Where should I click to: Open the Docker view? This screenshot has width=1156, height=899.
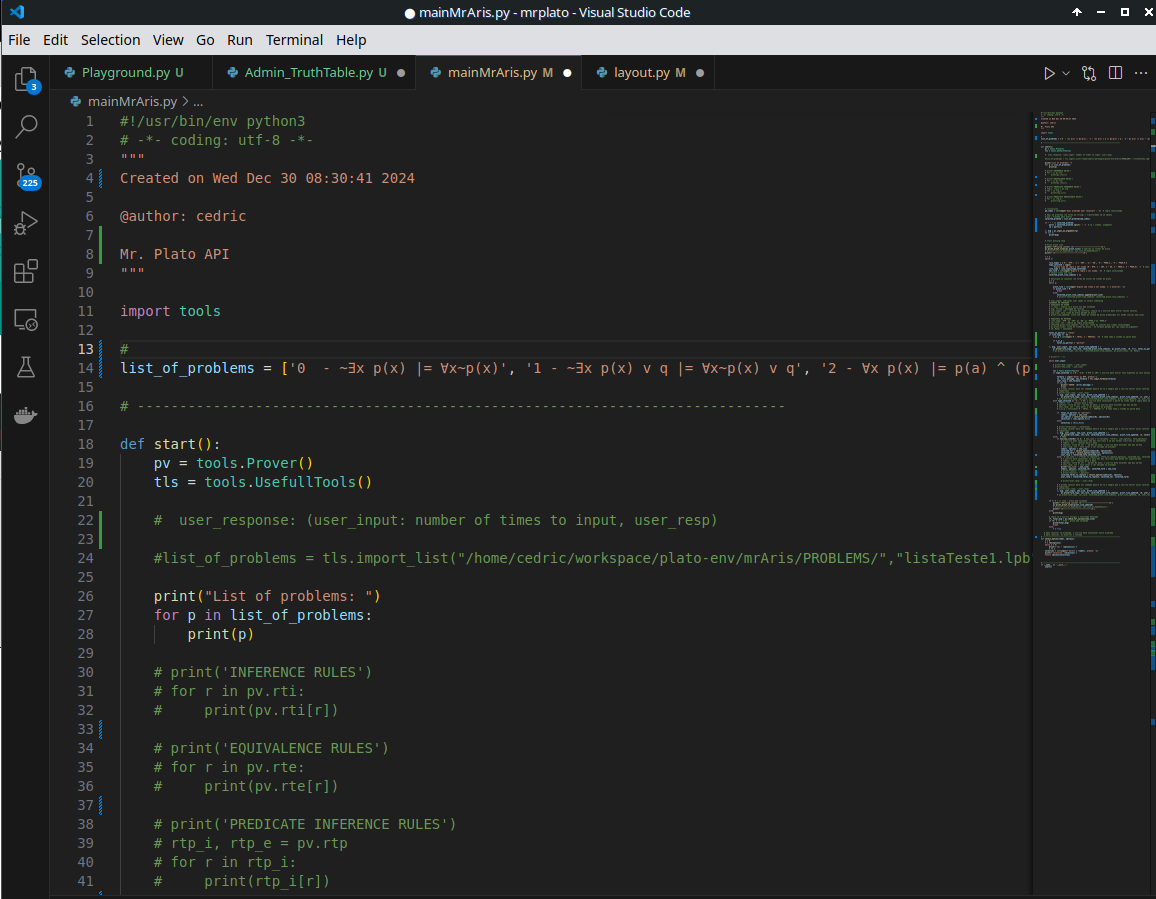coord(26,415)
